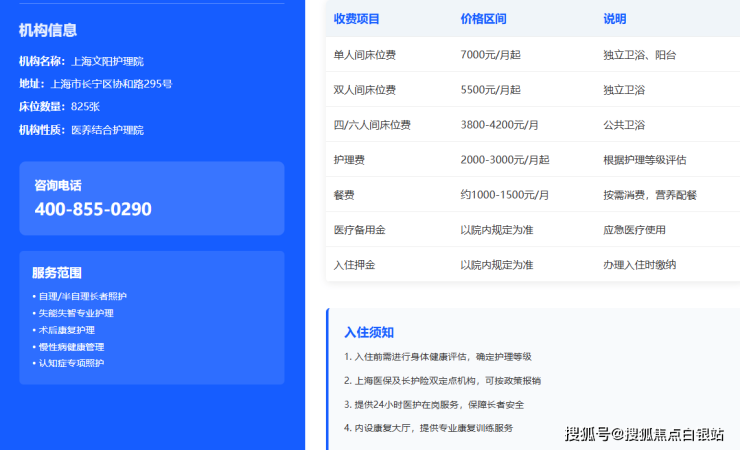Click the 单人间床位费 table cell

[364, 55]
